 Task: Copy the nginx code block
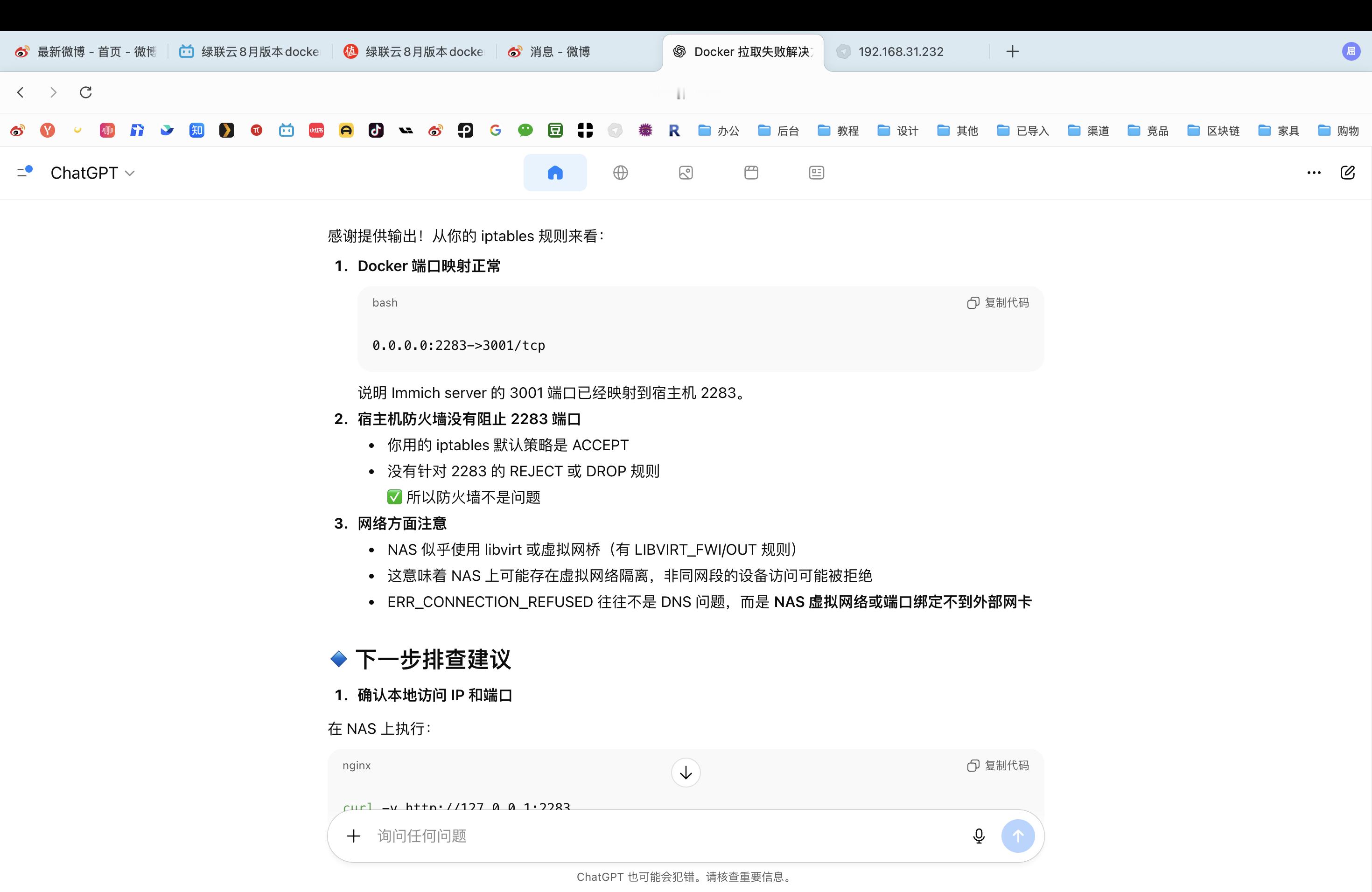pos(998,765)
